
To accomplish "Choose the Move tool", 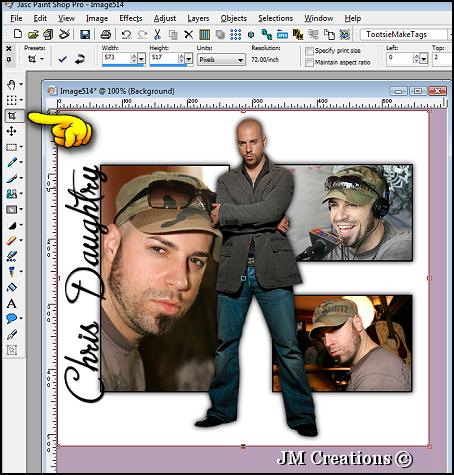I will pyautogui.click(x=11, y=131).
